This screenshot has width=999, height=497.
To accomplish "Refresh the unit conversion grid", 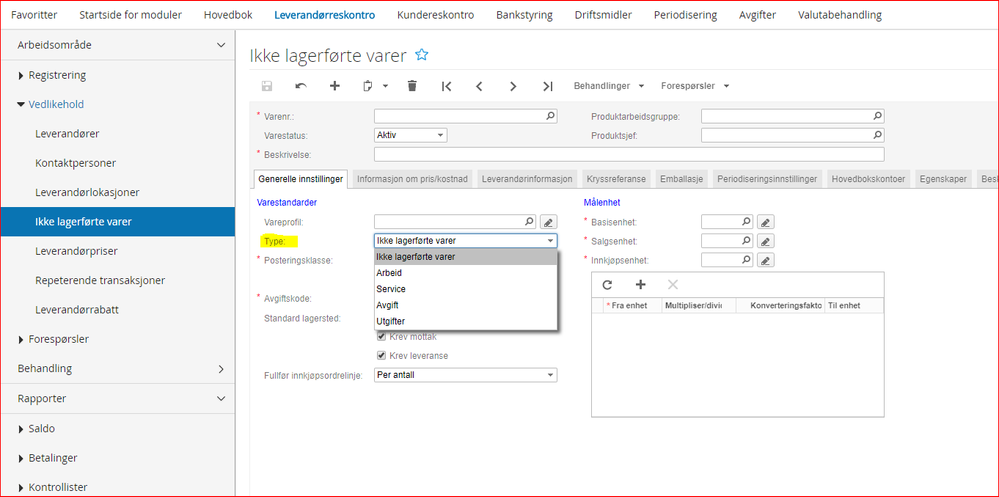I will tap(607, 285).
